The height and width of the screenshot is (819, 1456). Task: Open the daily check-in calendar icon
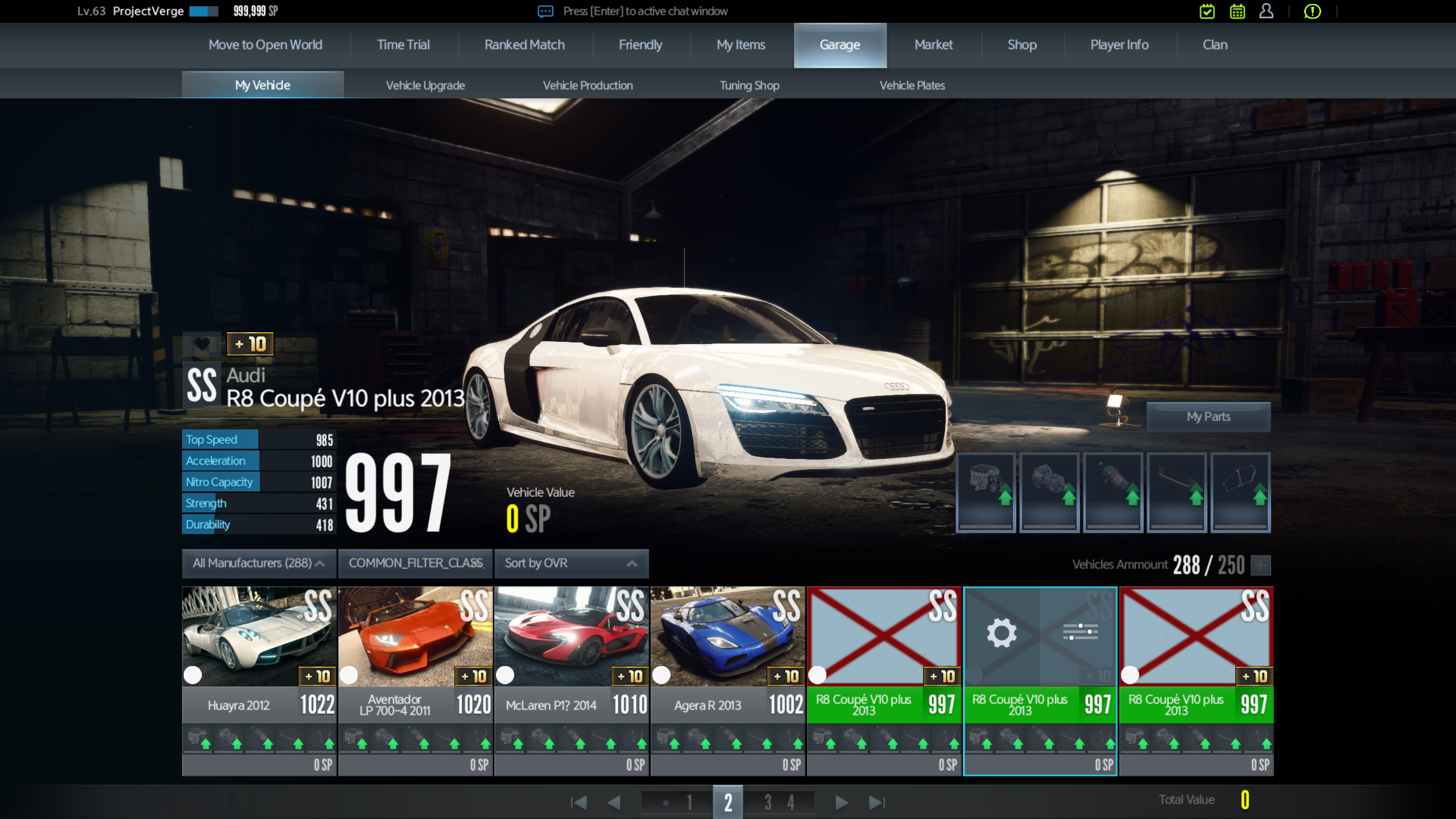pyautogui.click(x=1207, y=11)
